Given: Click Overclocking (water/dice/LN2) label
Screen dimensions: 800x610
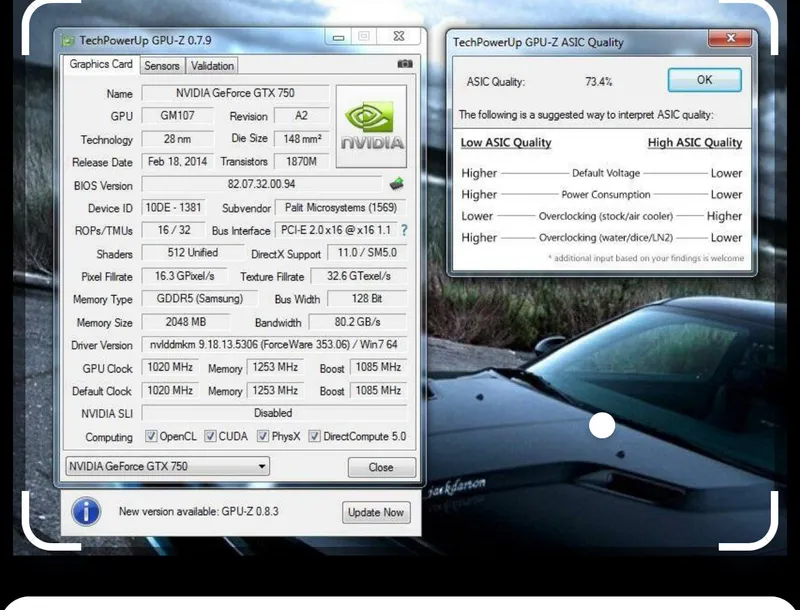Looking at the screenshot, I should [x=606, y=238].
